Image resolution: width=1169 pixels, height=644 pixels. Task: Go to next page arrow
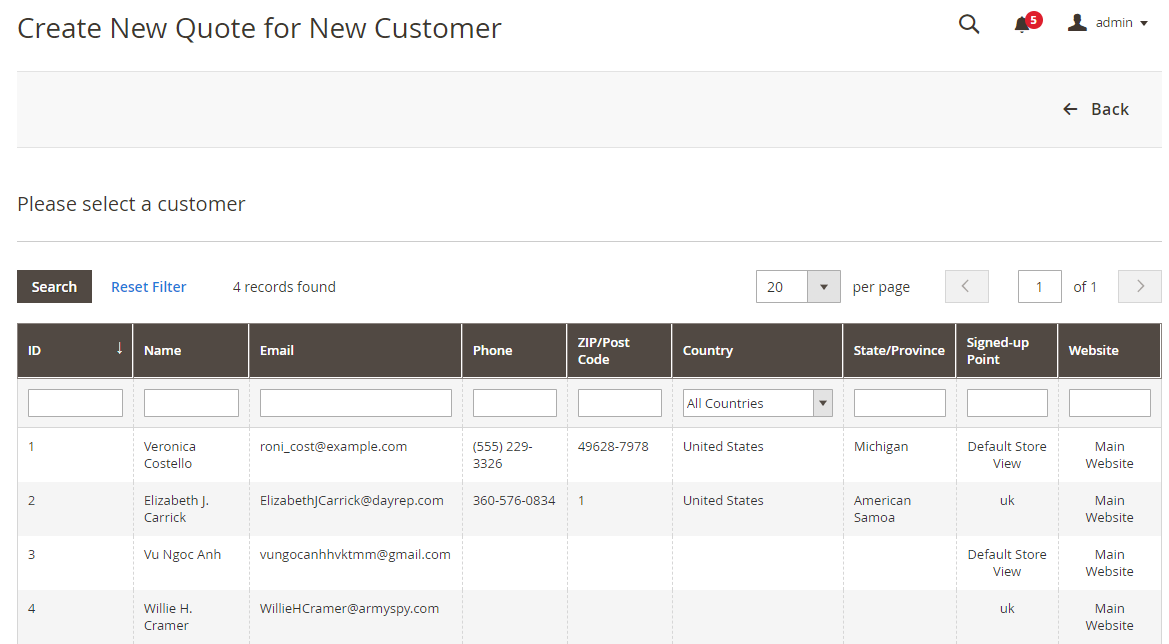point(1139,287)
